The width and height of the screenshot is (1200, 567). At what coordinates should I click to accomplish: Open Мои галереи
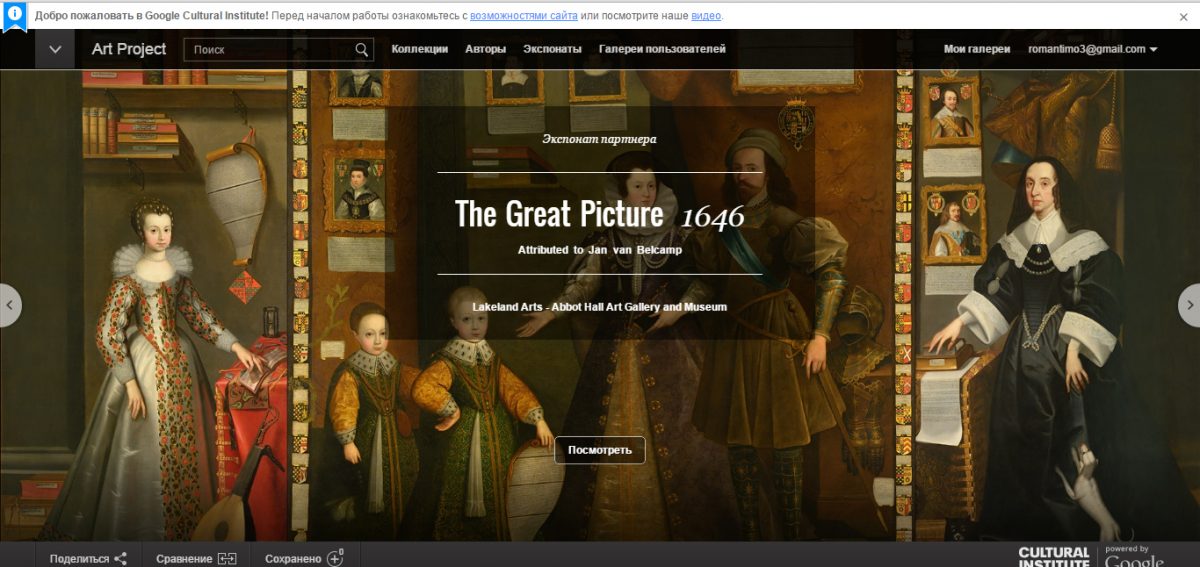(977, 49)
